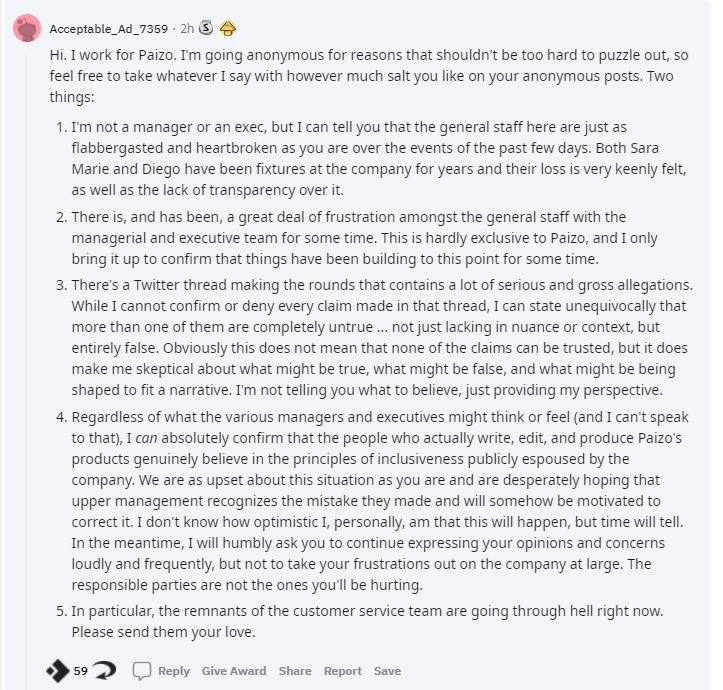Share this comment
Viewport: 723px width, 690px height.
point(295,671)
